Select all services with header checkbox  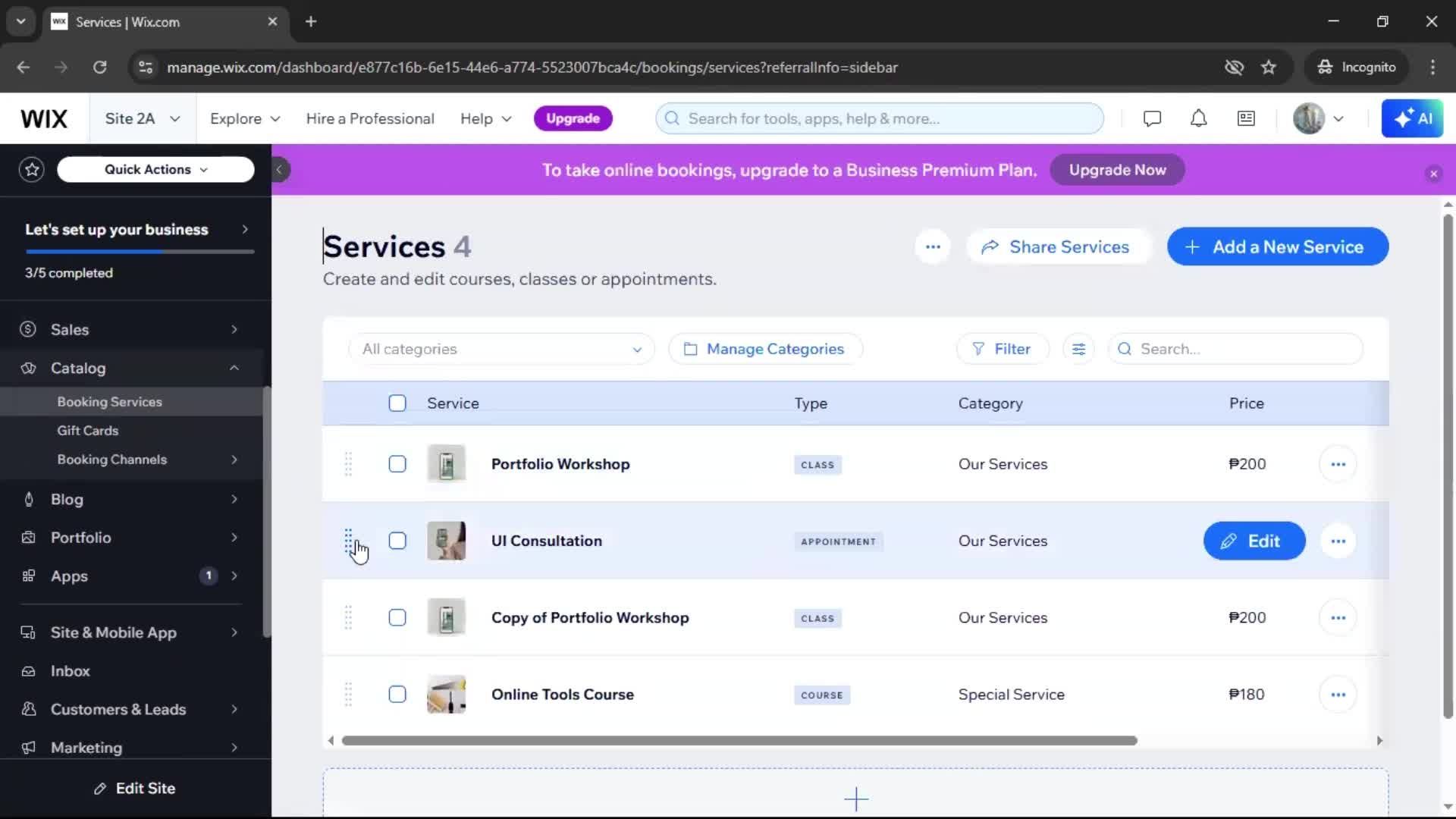coord(397,403)
